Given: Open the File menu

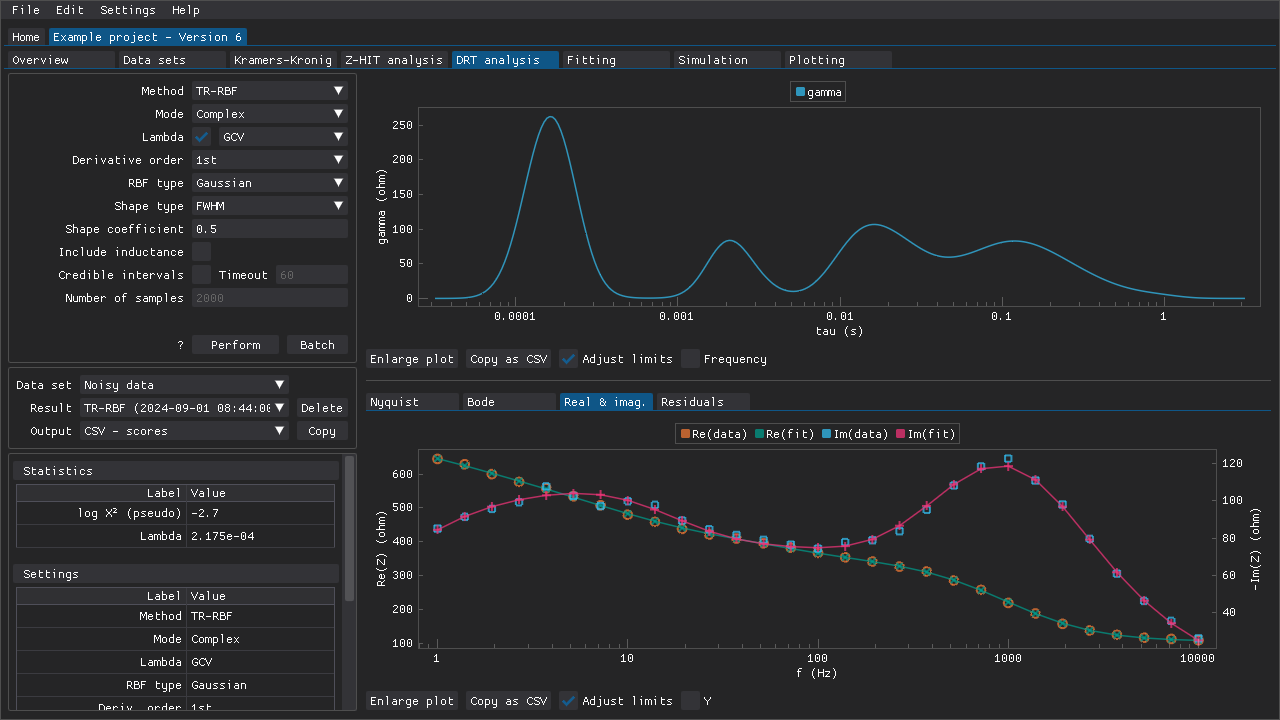Looking at the screenshot, I should [x=26, y=10].
